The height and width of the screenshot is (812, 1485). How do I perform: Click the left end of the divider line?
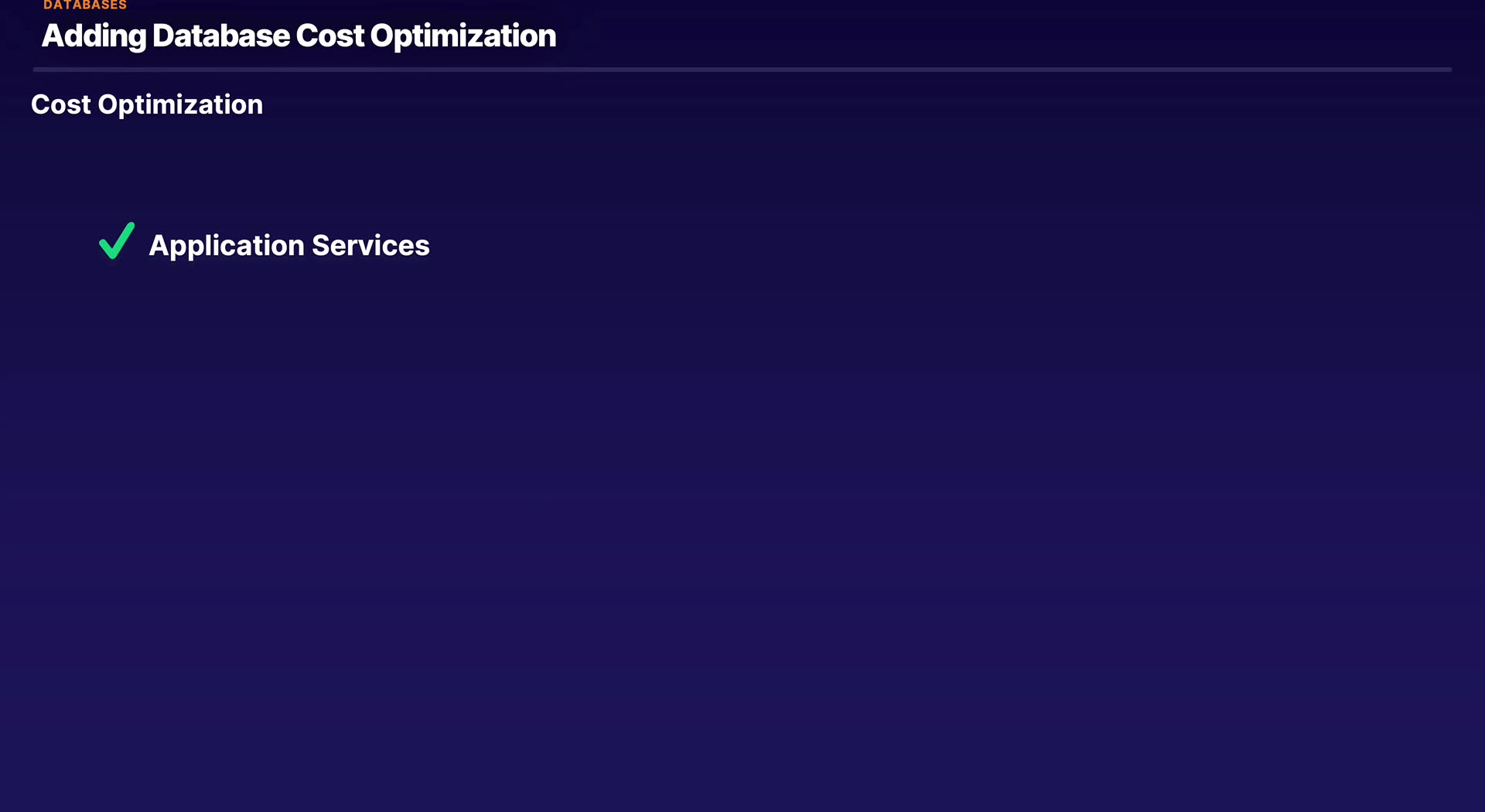tap(37, 70)
